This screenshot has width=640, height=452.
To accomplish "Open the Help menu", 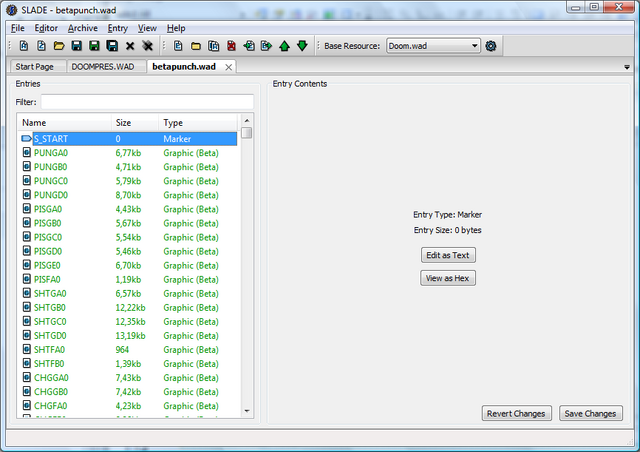I will pyautogui.click(x=176, y=28).
